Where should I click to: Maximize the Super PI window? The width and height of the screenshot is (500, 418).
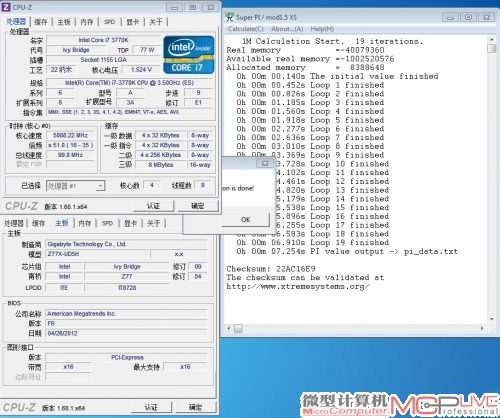click(x=468, y=17)
